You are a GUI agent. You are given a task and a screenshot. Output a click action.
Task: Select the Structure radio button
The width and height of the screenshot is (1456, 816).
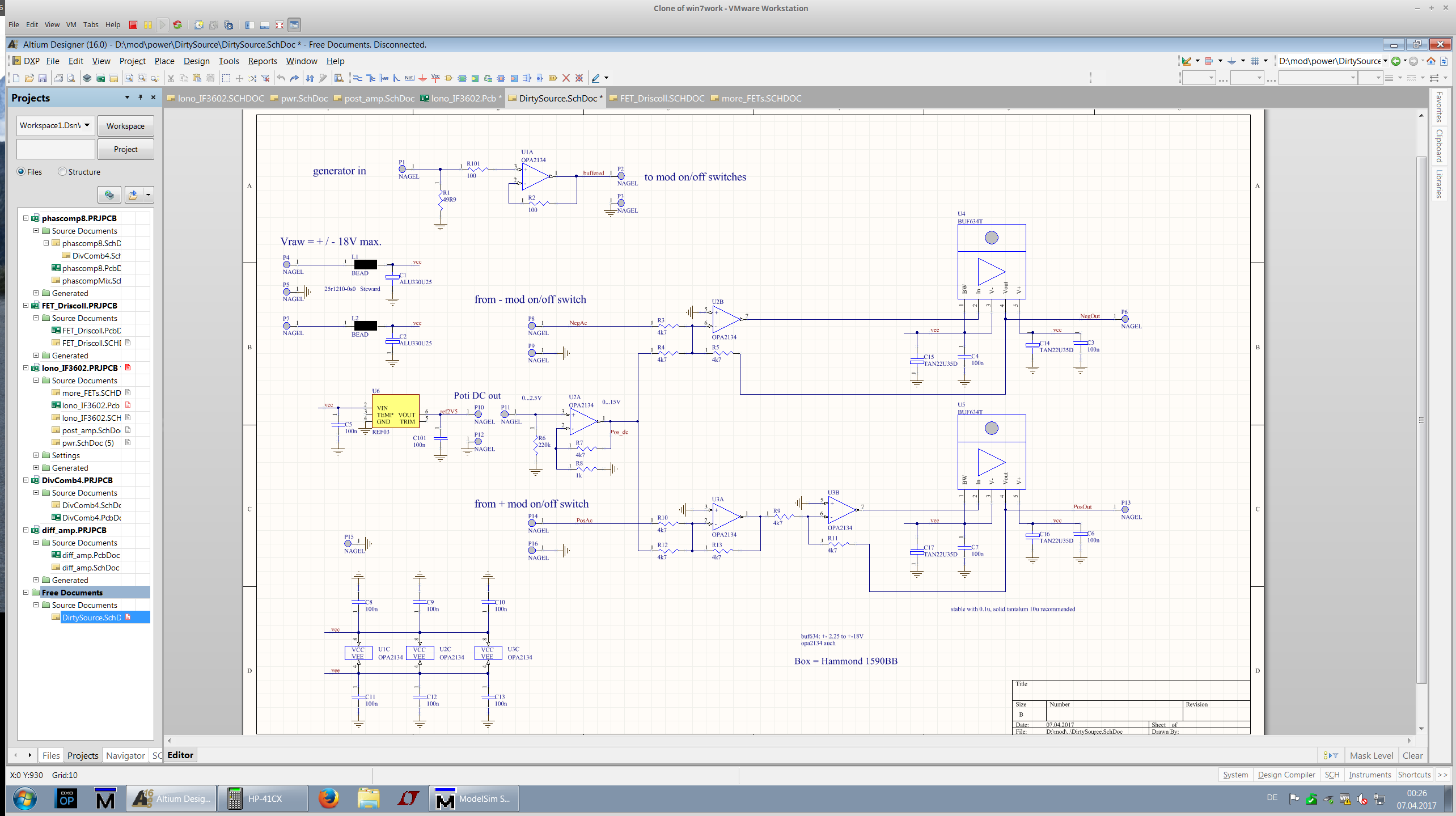coord(62,172)
